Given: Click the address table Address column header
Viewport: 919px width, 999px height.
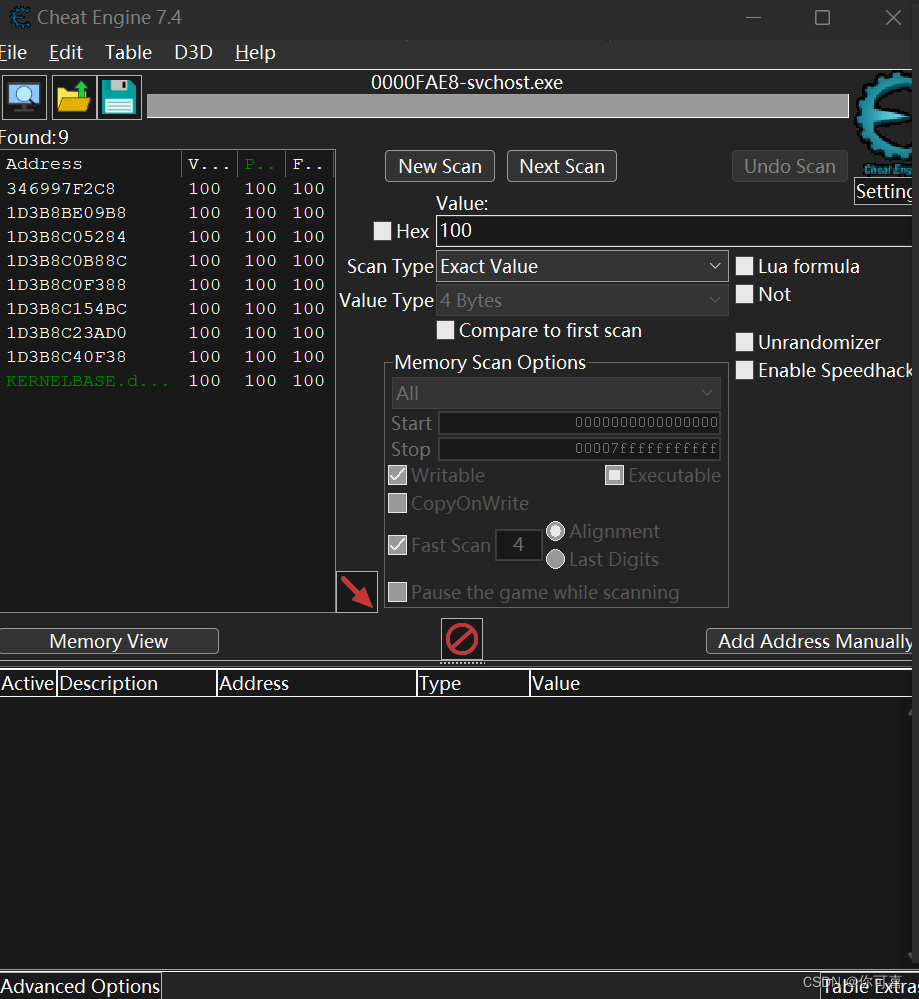Looking at the screenshot, I should 317,683.
